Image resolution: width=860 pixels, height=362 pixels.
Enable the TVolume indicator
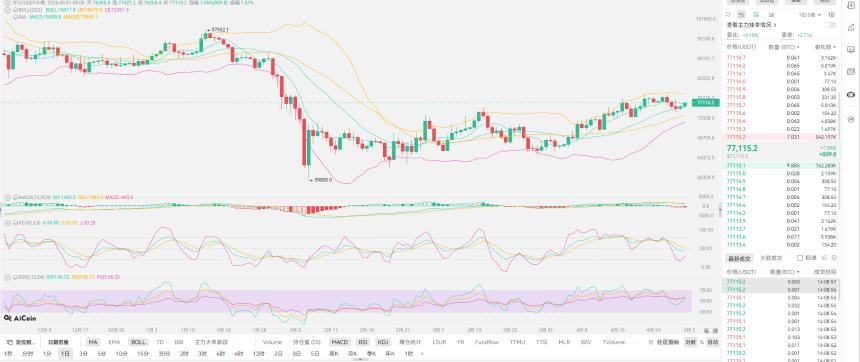point(614,342)
